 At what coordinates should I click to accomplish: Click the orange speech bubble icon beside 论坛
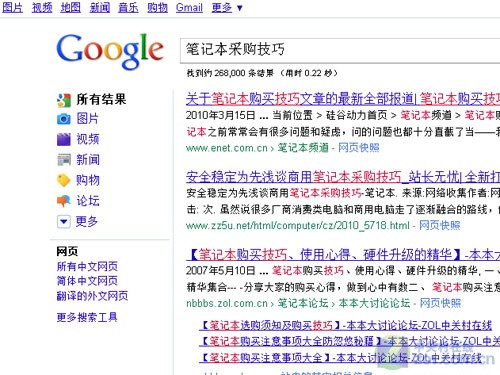[x=64, y=201]
